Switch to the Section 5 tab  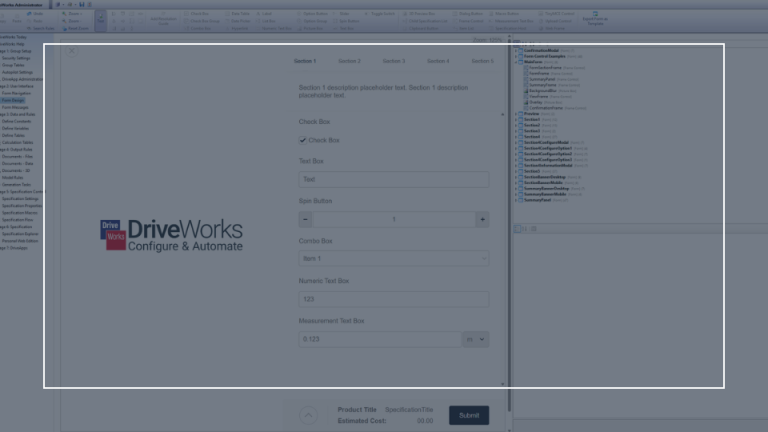482,61
